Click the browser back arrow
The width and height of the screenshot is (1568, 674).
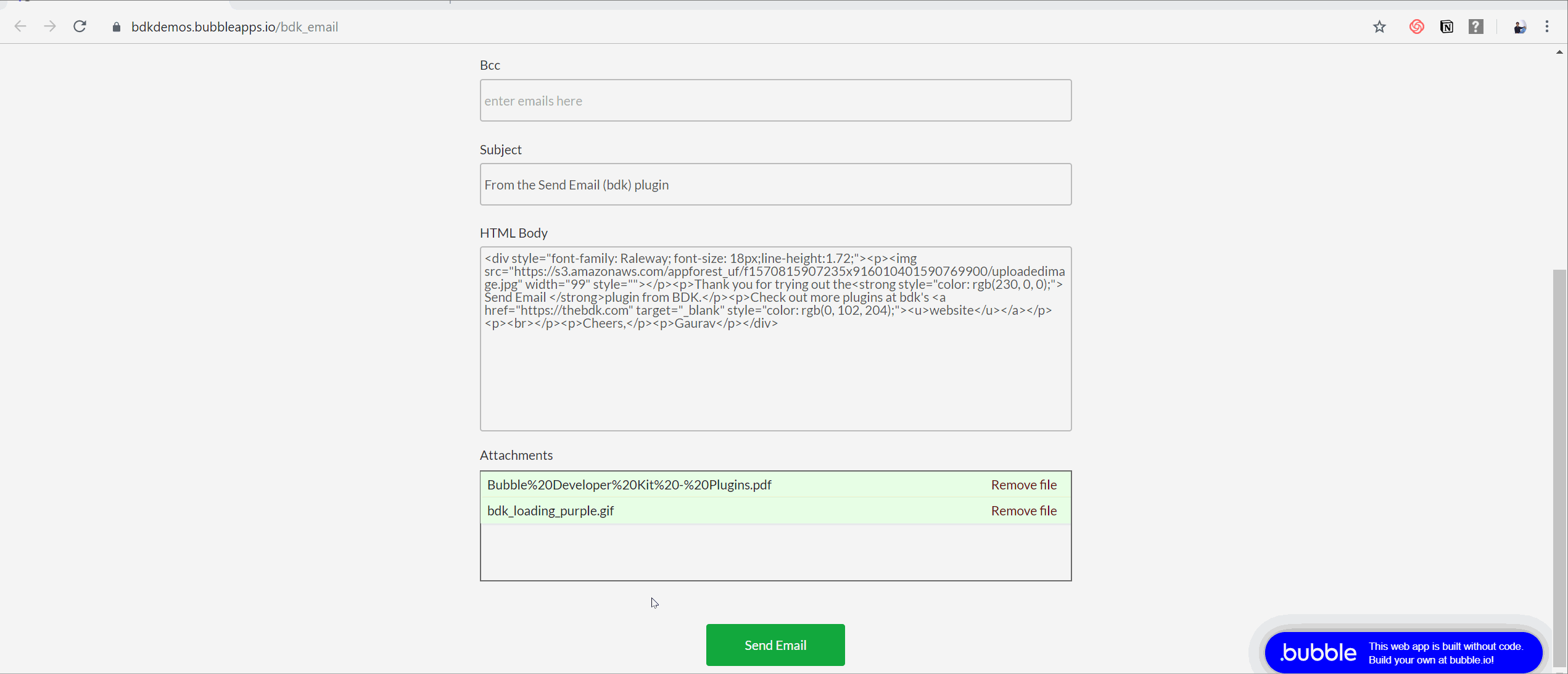pos(20,27)
